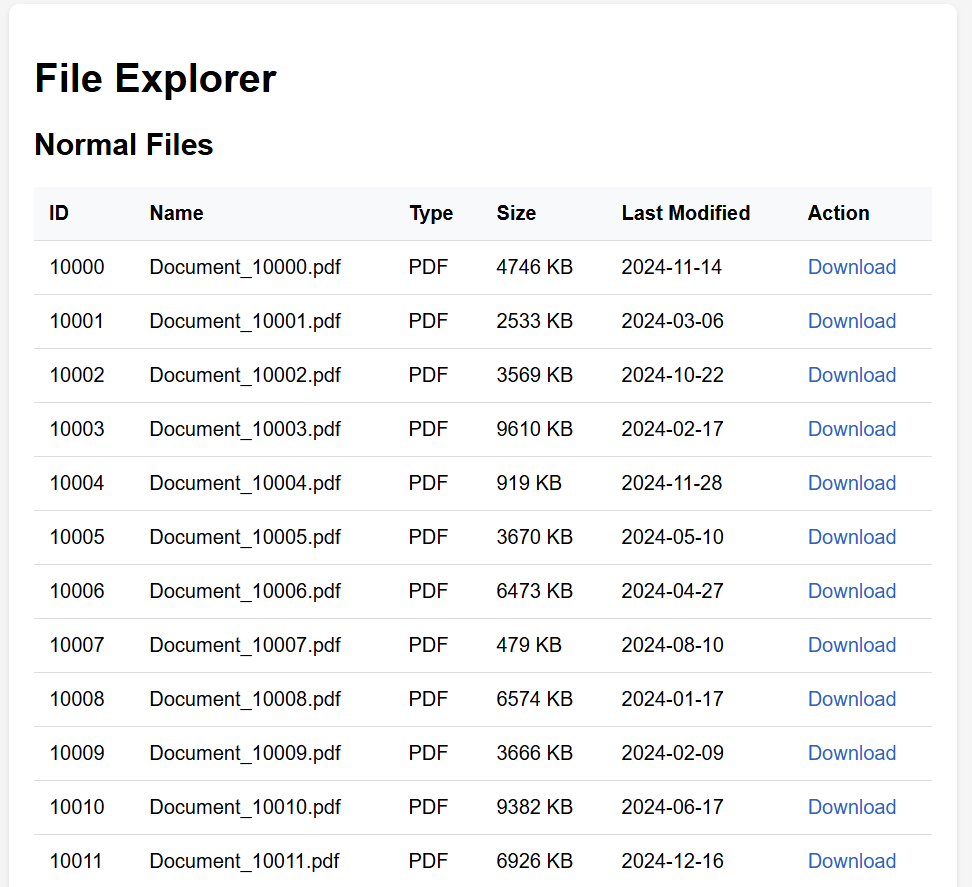Click ID cell 10003

77,429
